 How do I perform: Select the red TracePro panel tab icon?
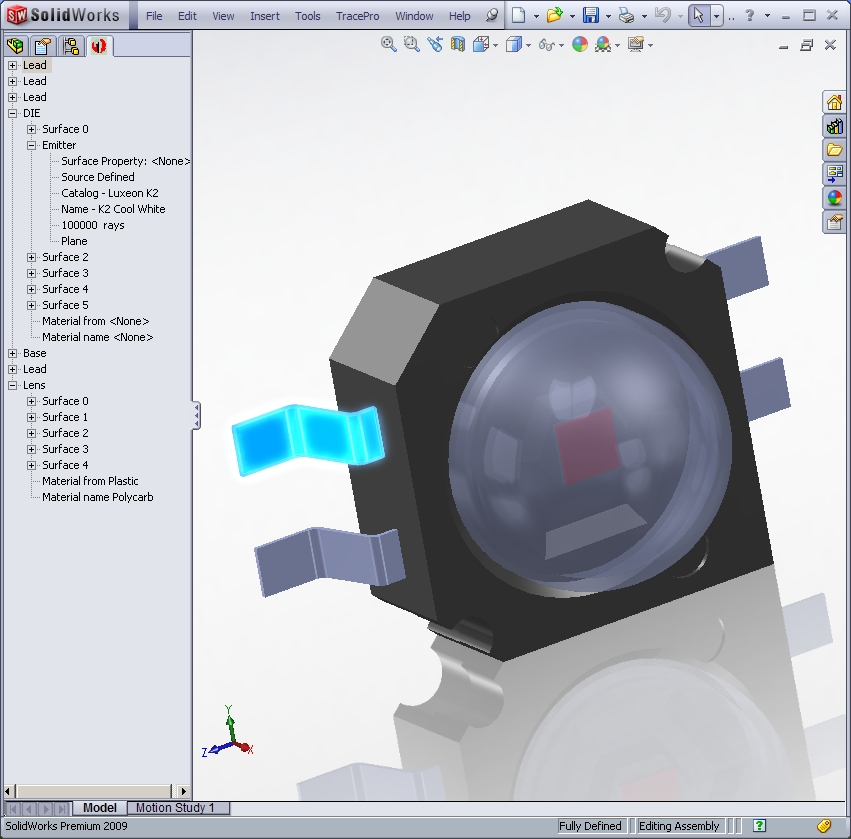98,45
